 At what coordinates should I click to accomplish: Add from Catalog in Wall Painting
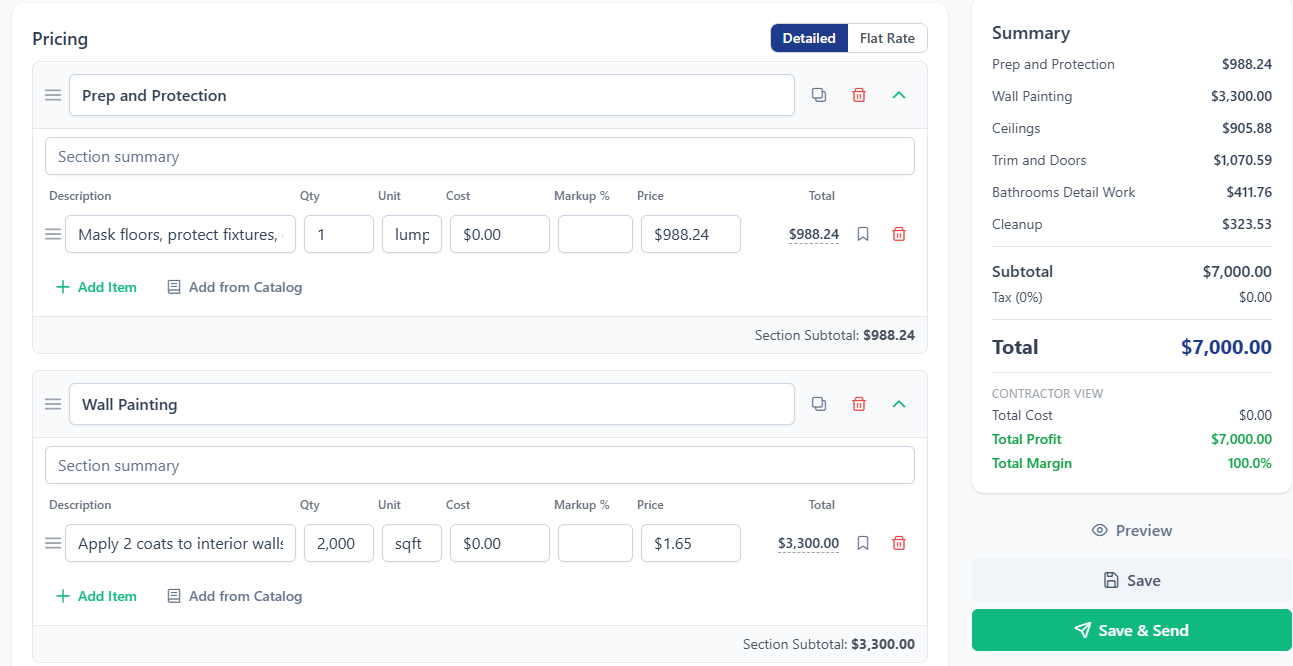pos(234,596)
